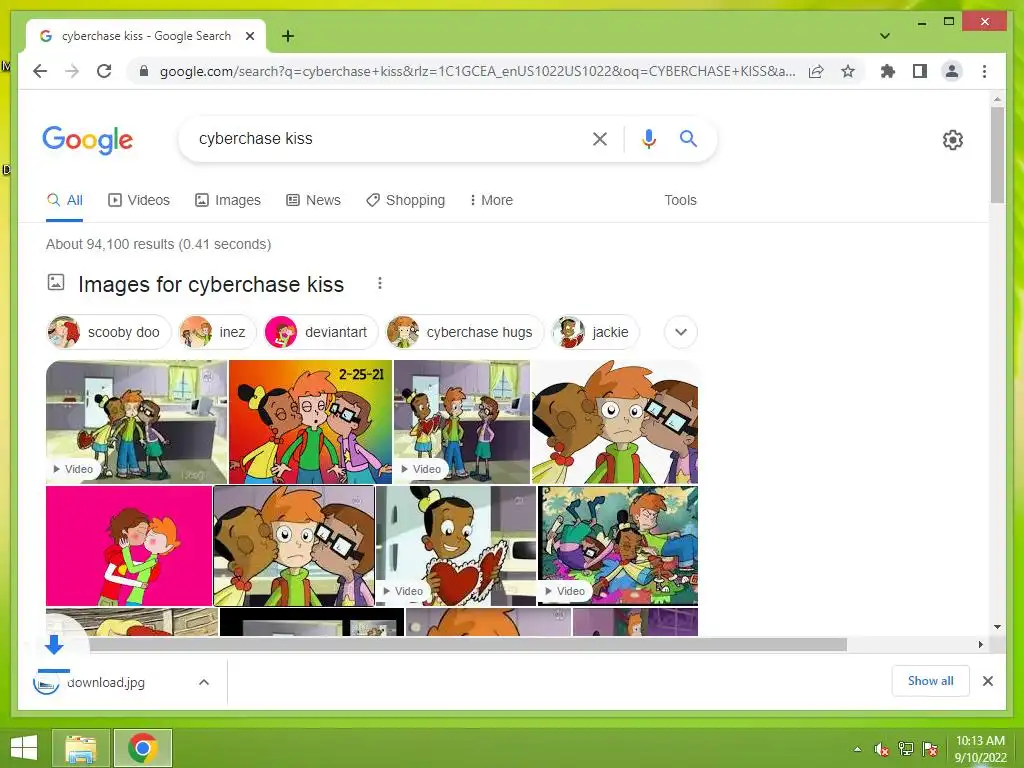Expand the download.jpg options chevron
This screenshot has height=768, width=1024.
204,682
